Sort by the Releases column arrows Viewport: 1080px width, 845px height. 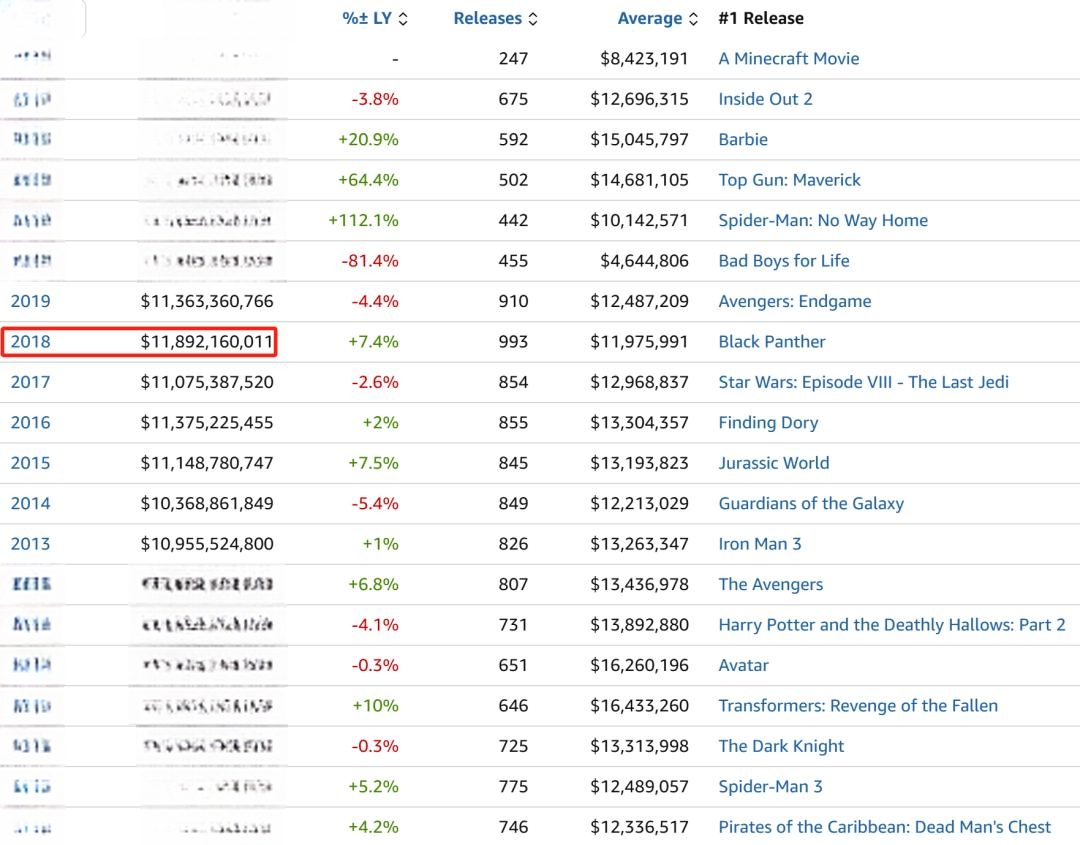tap(532, 19)
